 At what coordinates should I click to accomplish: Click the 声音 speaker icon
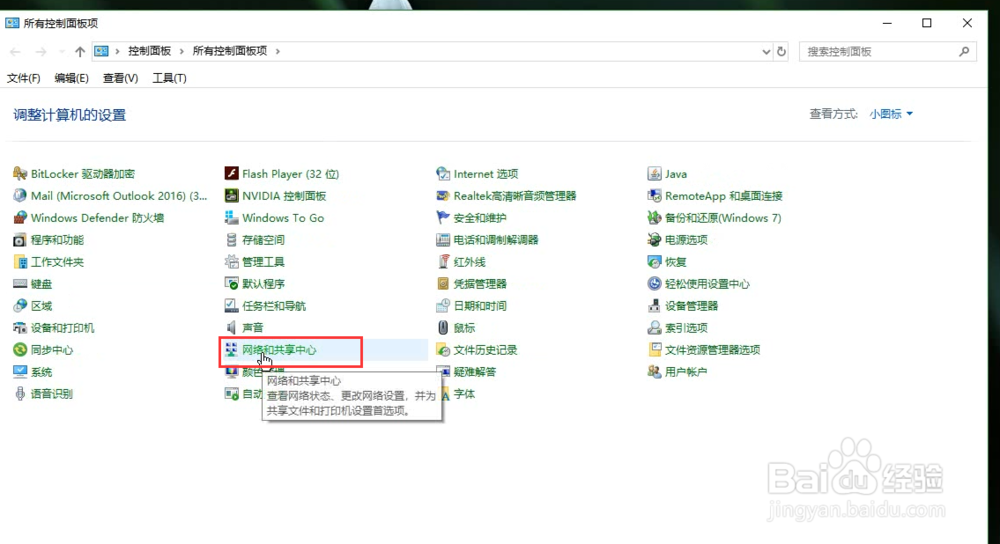click(x=232, y=328)
